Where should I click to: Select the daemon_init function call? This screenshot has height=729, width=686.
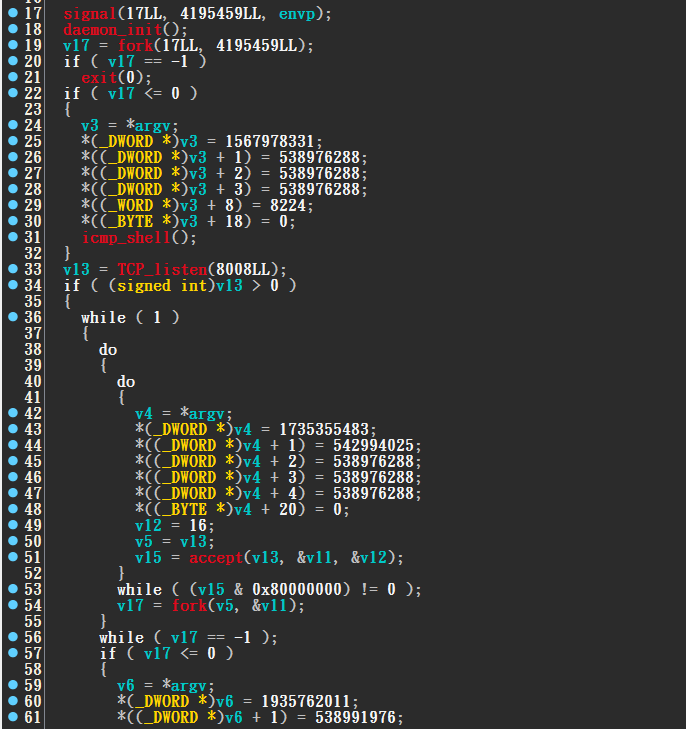pos(112,30)
